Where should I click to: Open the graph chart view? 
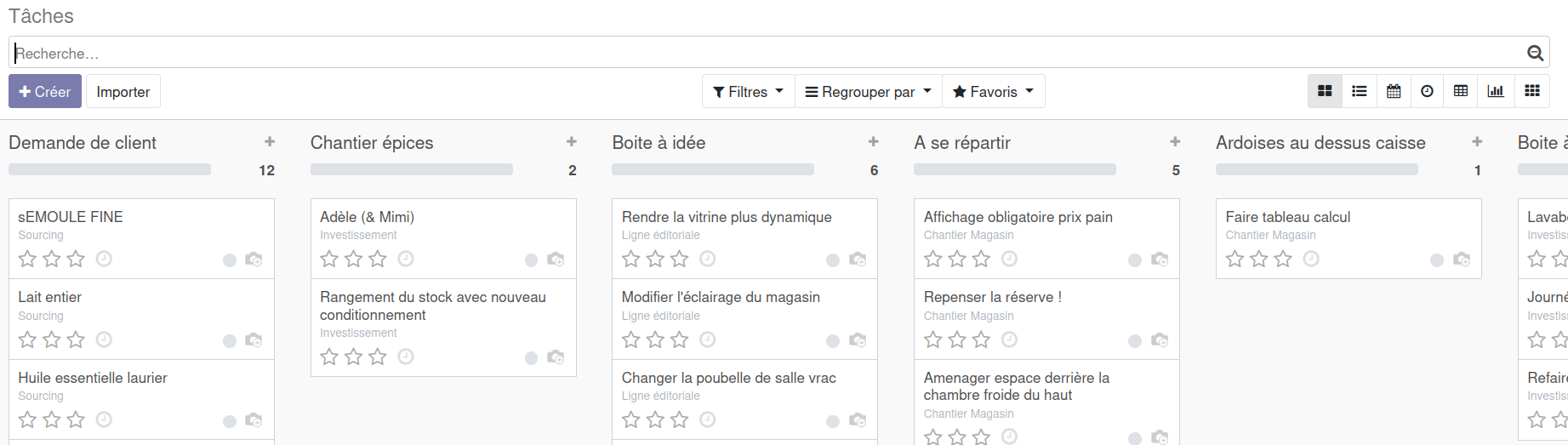coord(1496,91)
